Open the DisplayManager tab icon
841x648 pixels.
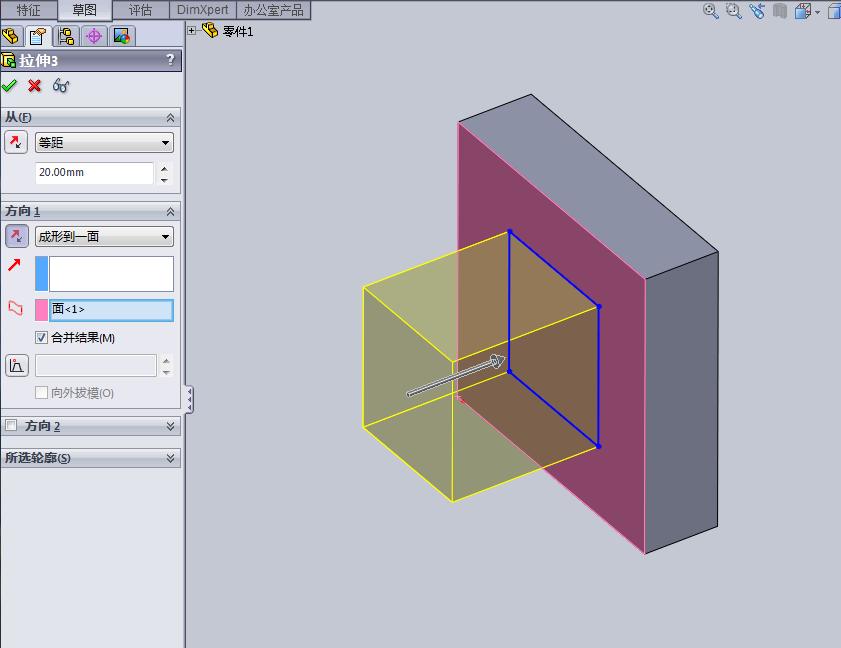pos(122,36)
